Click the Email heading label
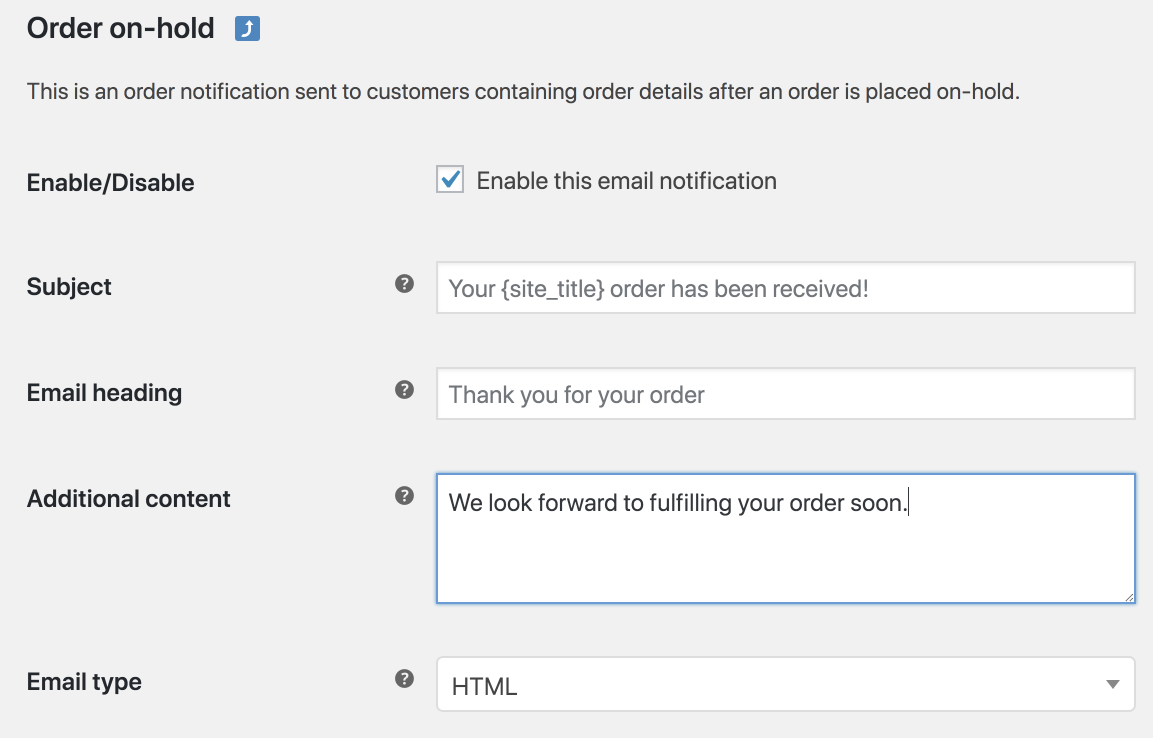Screen dimensions: 1153x738 coord(104,393)
